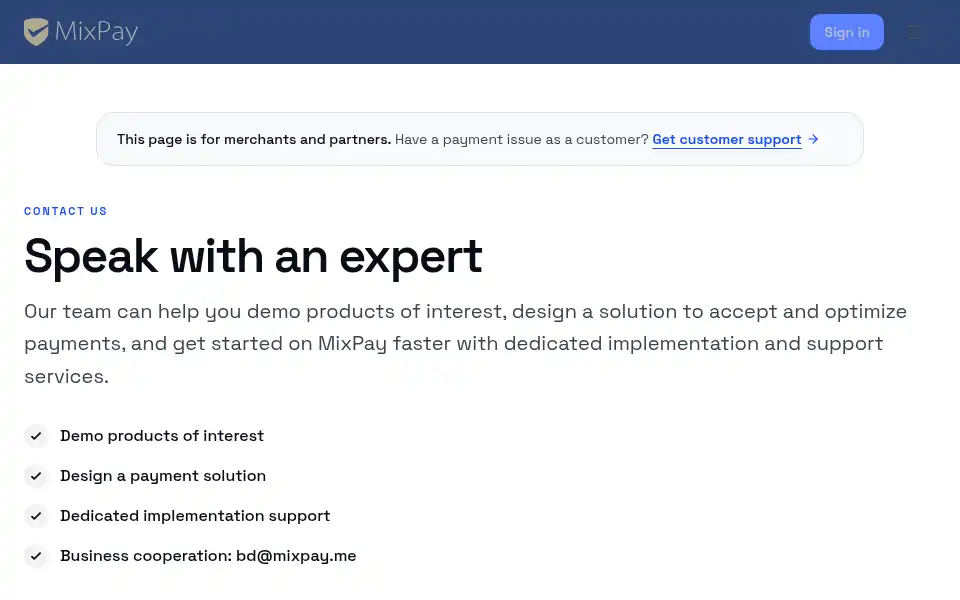Click the Speak with an expert heading
The image size is (960, 600).
click(253, 256)
